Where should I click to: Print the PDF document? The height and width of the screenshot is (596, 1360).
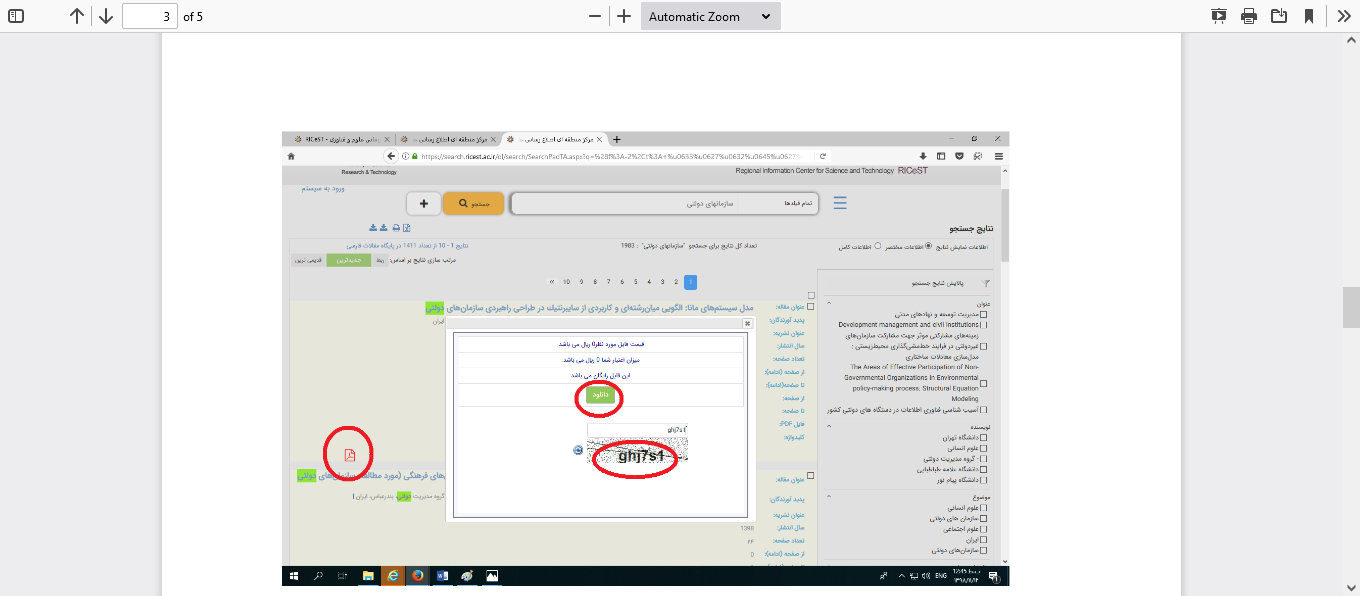click(1249, 16)
